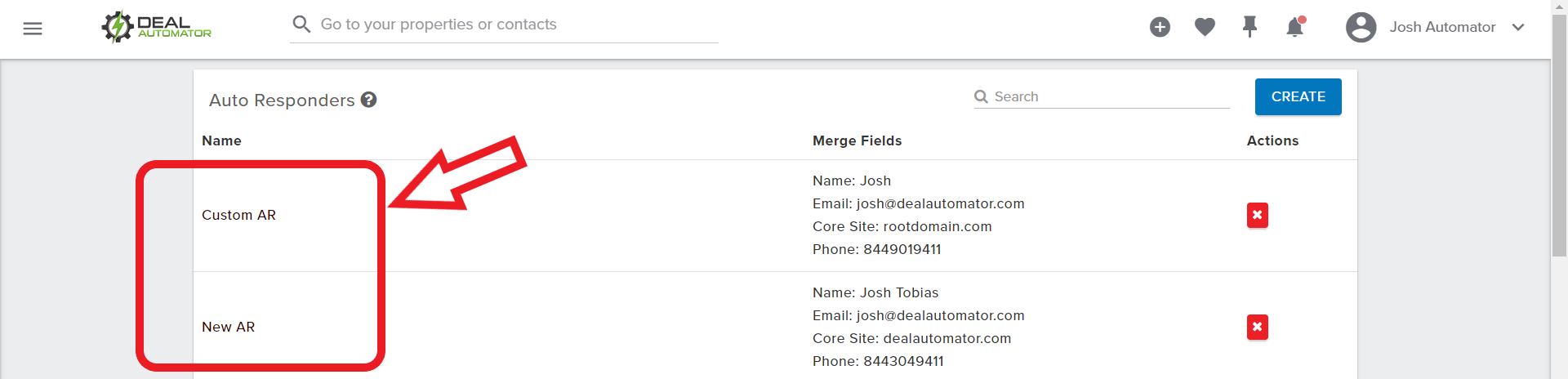Screen dimensions: 1568x379
Task: Click the Deal Automator logo
Action: coord(156,27)
